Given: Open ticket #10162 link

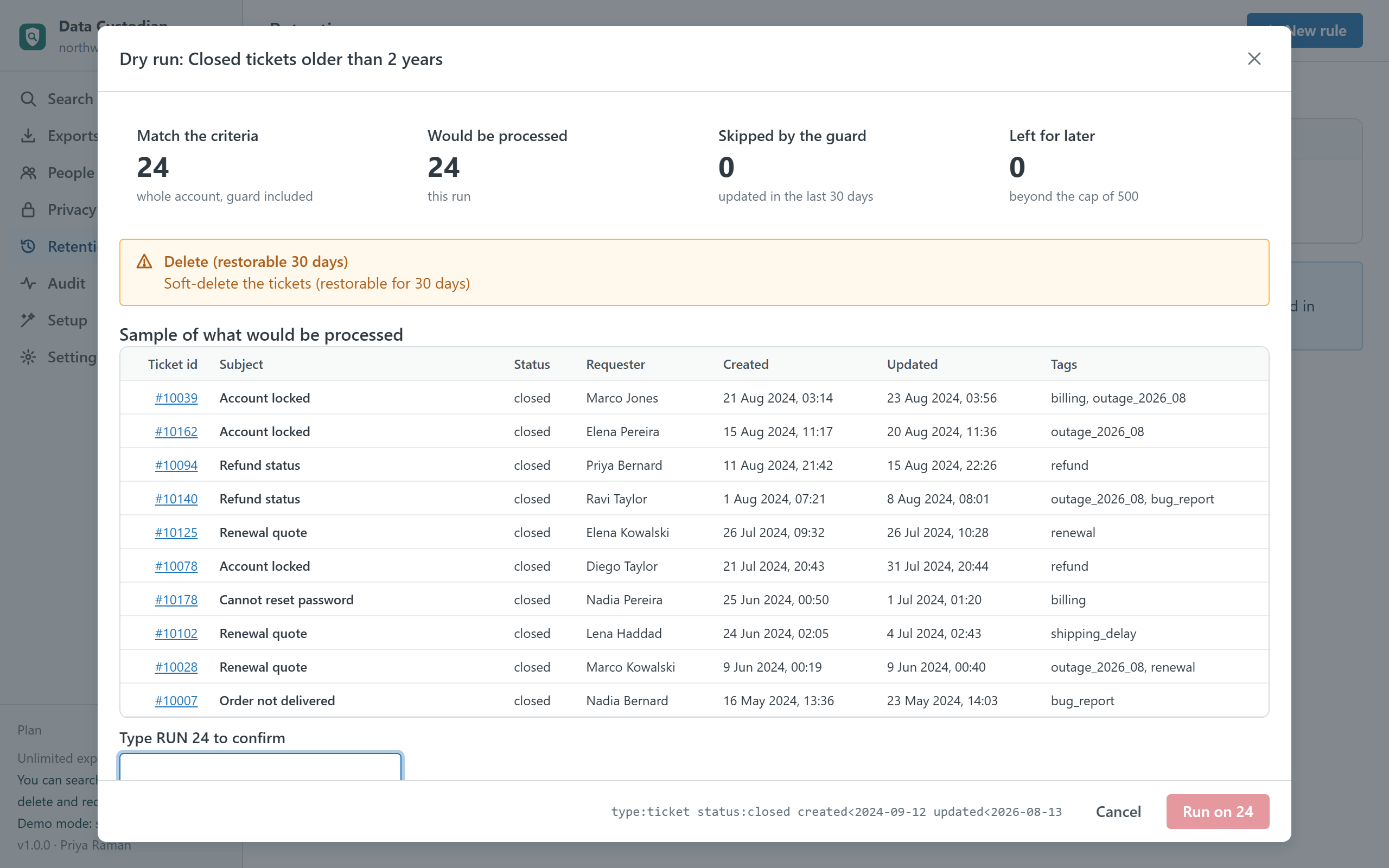Looking at the screenshot, I should click(x=176, y=432).
